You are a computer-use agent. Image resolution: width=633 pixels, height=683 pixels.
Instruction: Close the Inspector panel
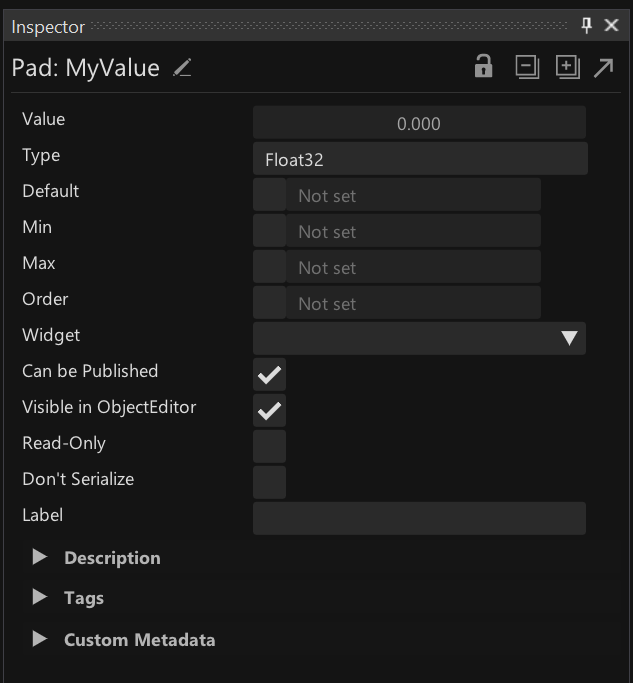click(612, 26)
